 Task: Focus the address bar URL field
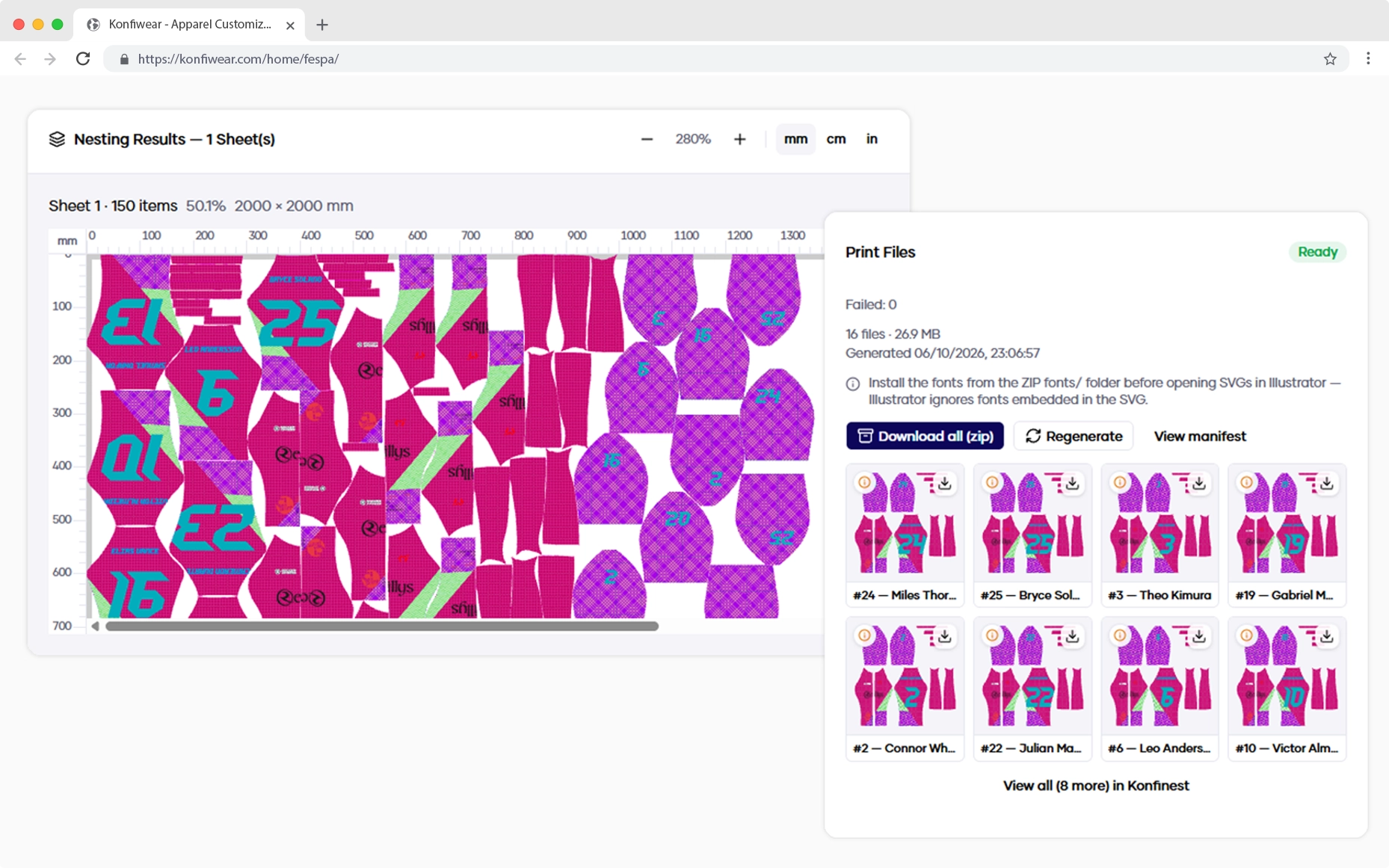click(725, 58)
